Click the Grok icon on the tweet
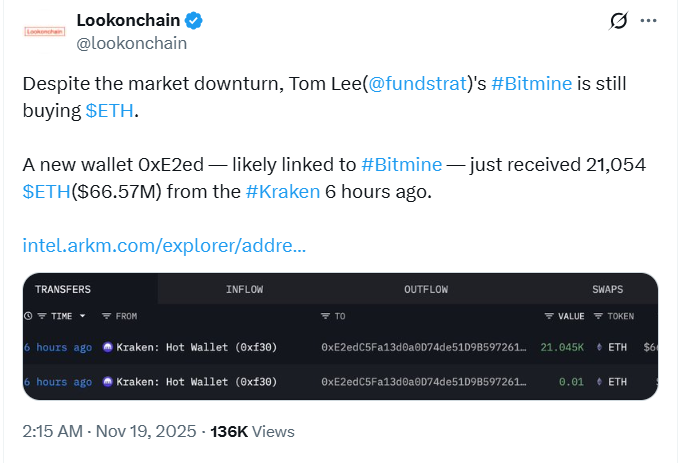This screenshot has width=678, height=463. click(x=618, y=21)
